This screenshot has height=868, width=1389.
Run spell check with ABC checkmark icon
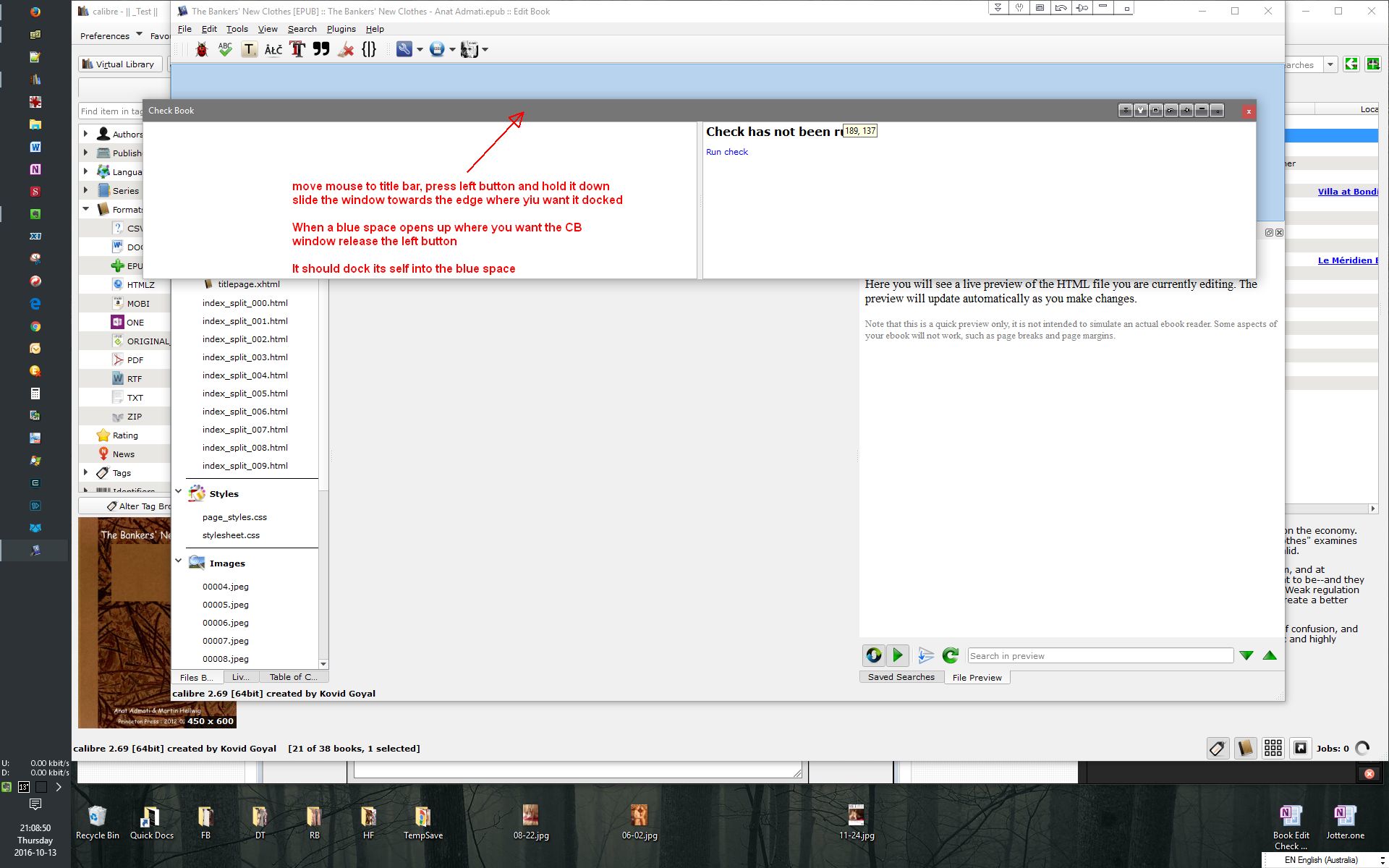pyautogui.click(x=225, y=49)
